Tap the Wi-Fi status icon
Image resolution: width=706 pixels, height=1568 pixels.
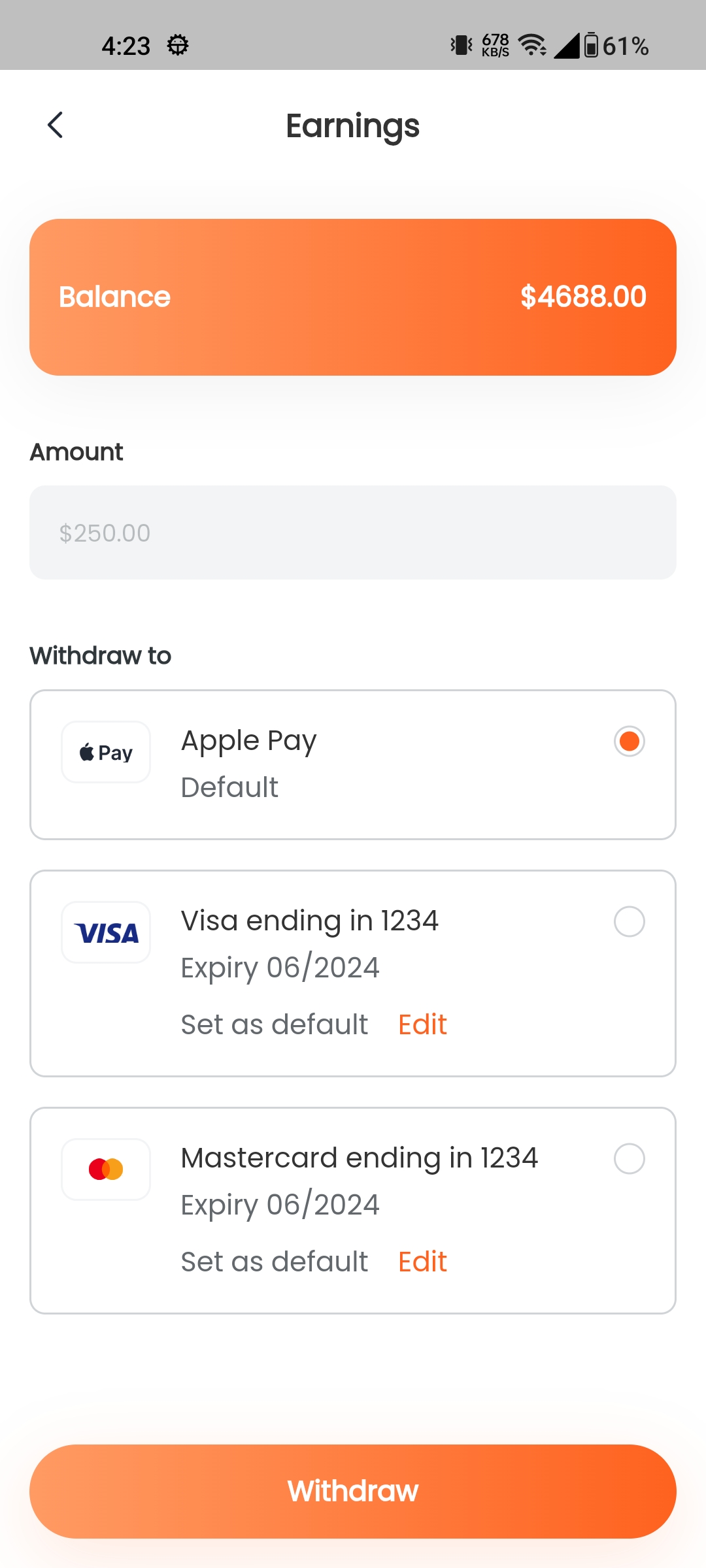coord(532,45)
